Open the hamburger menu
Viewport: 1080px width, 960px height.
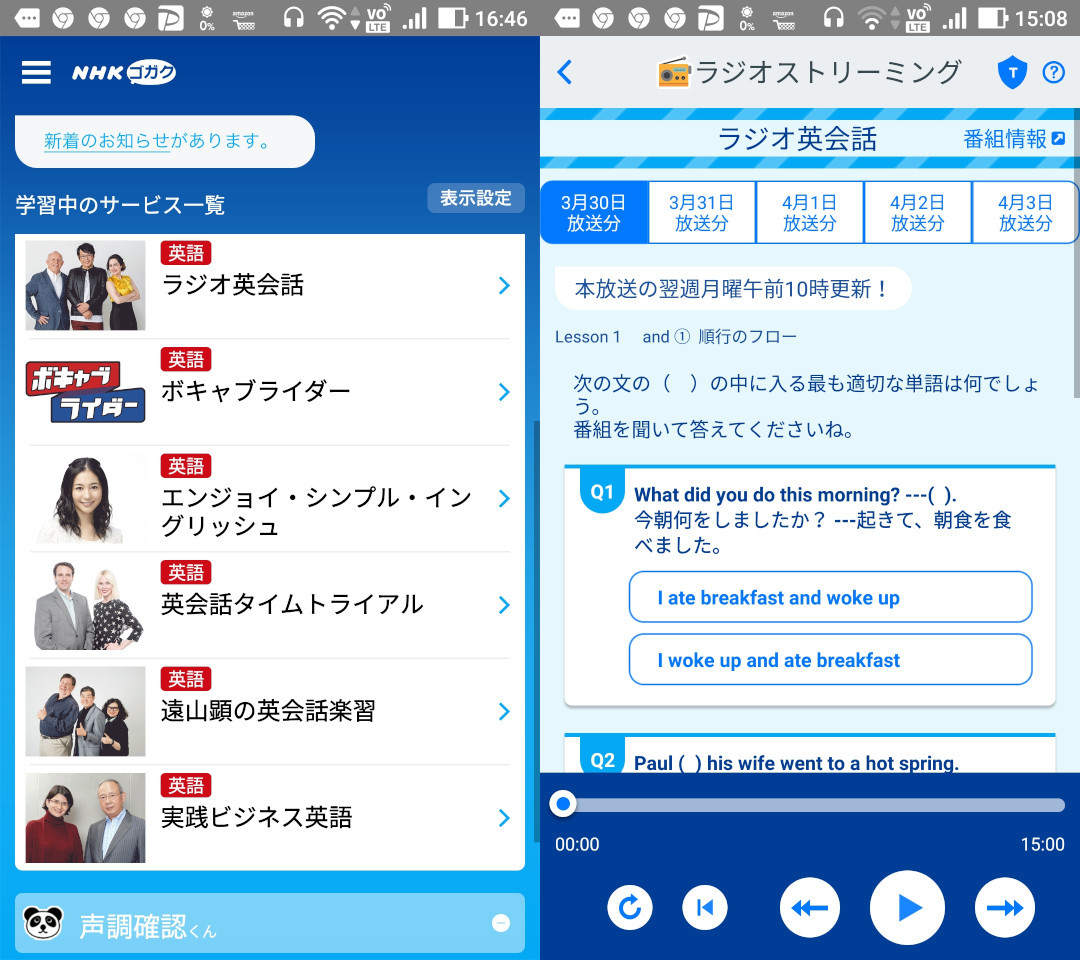(x=36, y=72)
